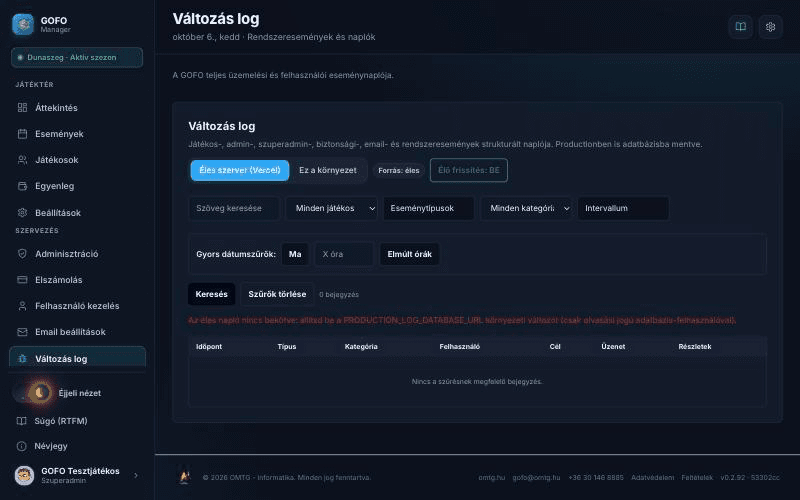Screen dimensions: 800x500
Task: Open the Egyenleg wallet icon
Action: [22, 186]
